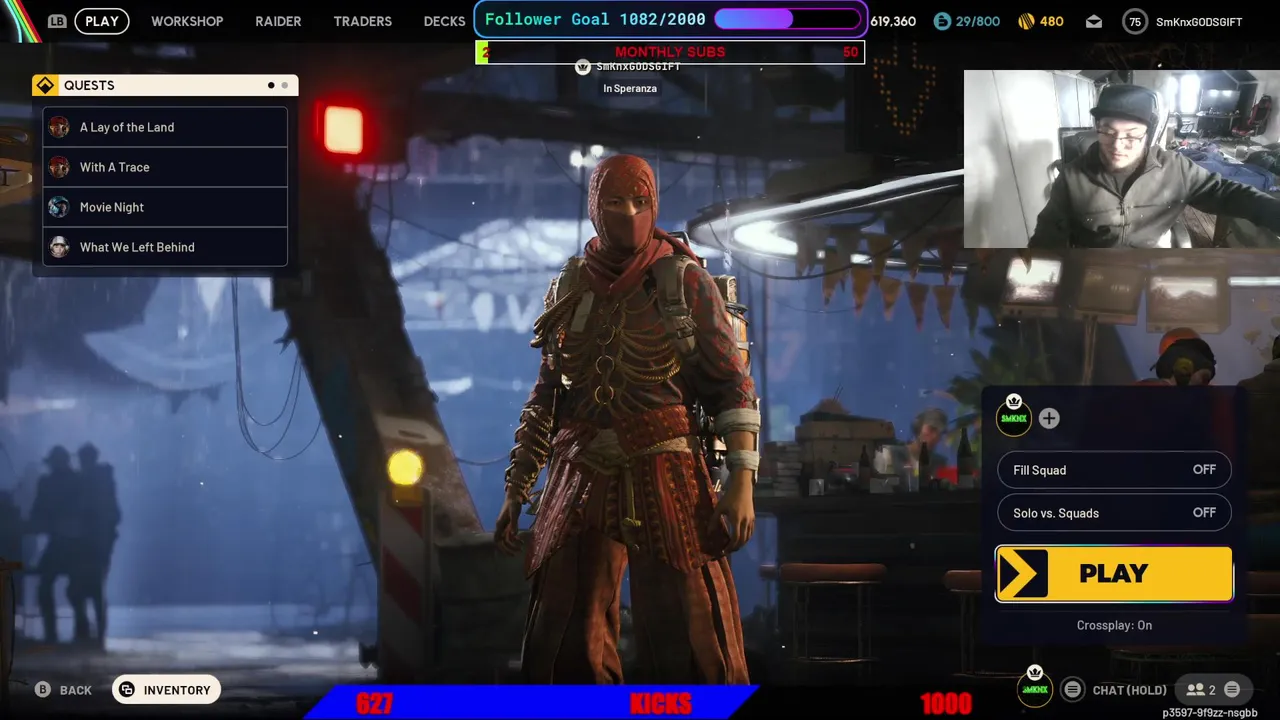This screenshot has height=720, width=1280.
Task: Click the BACK button prompt
Action: click(64, 690)
